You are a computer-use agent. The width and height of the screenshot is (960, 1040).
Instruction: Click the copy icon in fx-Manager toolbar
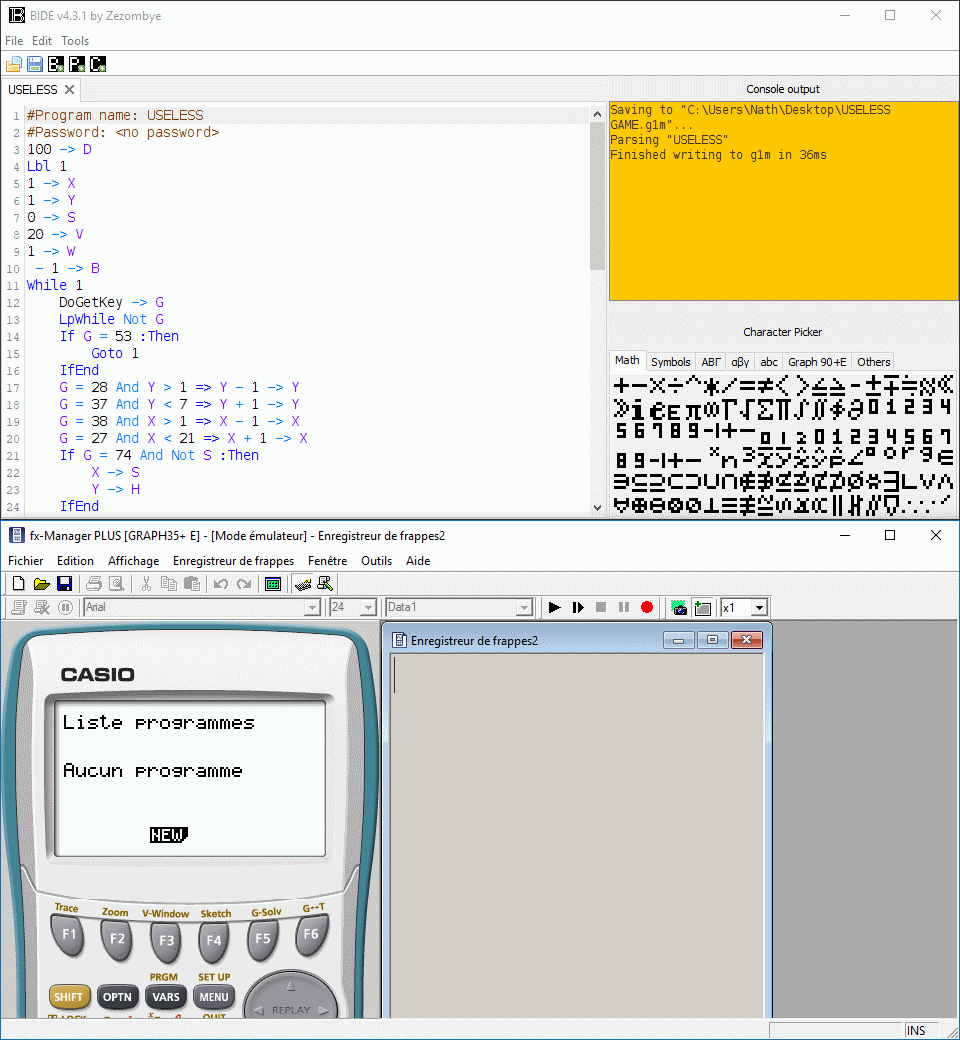coord(169,584)
